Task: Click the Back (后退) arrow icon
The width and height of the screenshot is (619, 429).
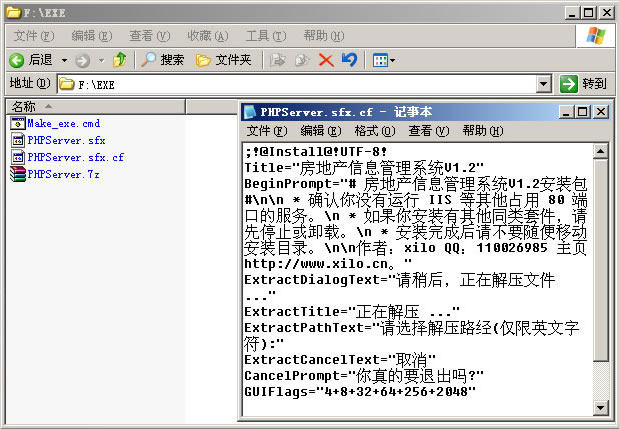Action: click(16, 60)
